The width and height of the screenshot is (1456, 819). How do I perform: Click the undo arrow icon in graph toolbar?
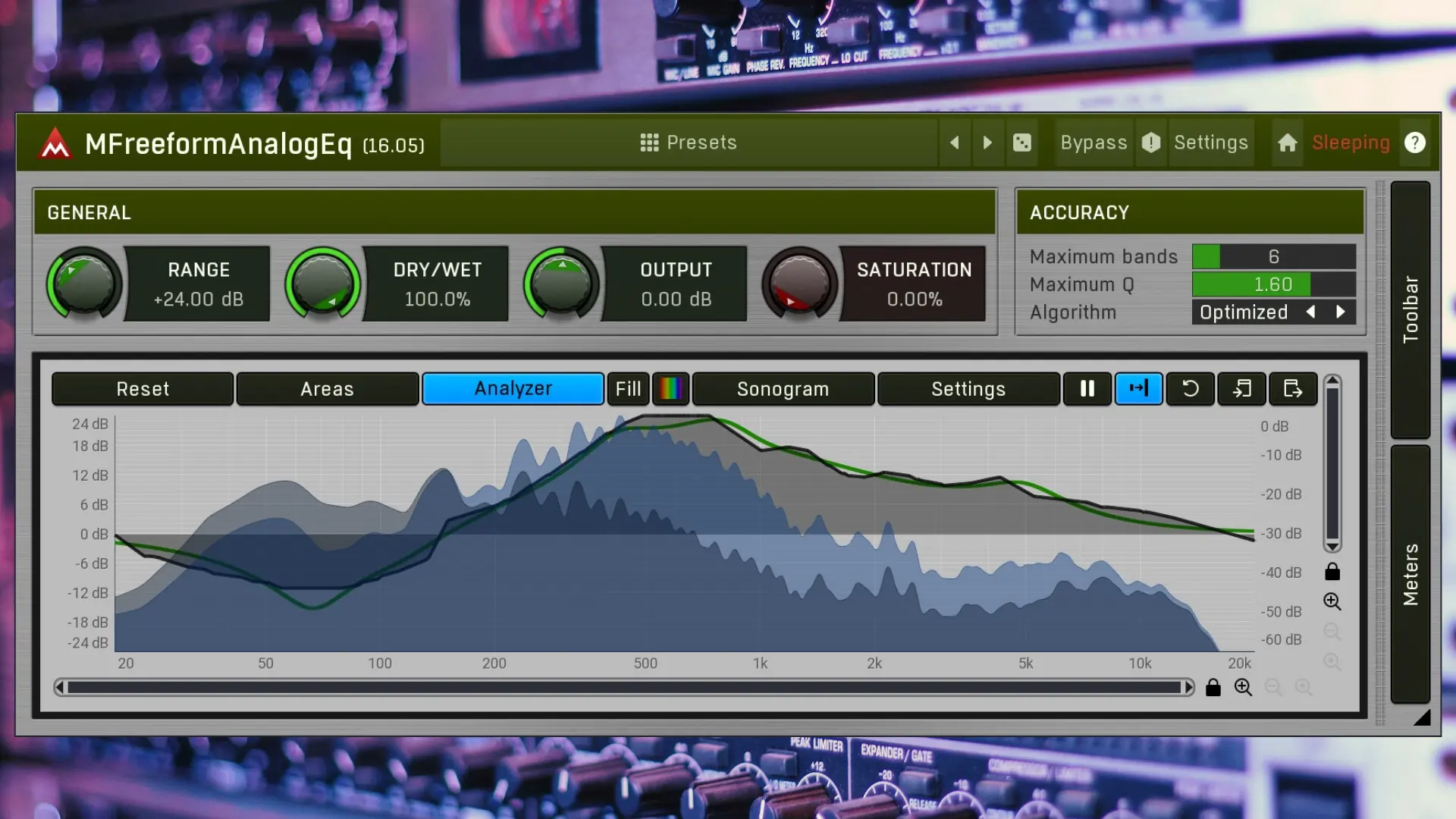point(1190,389)
